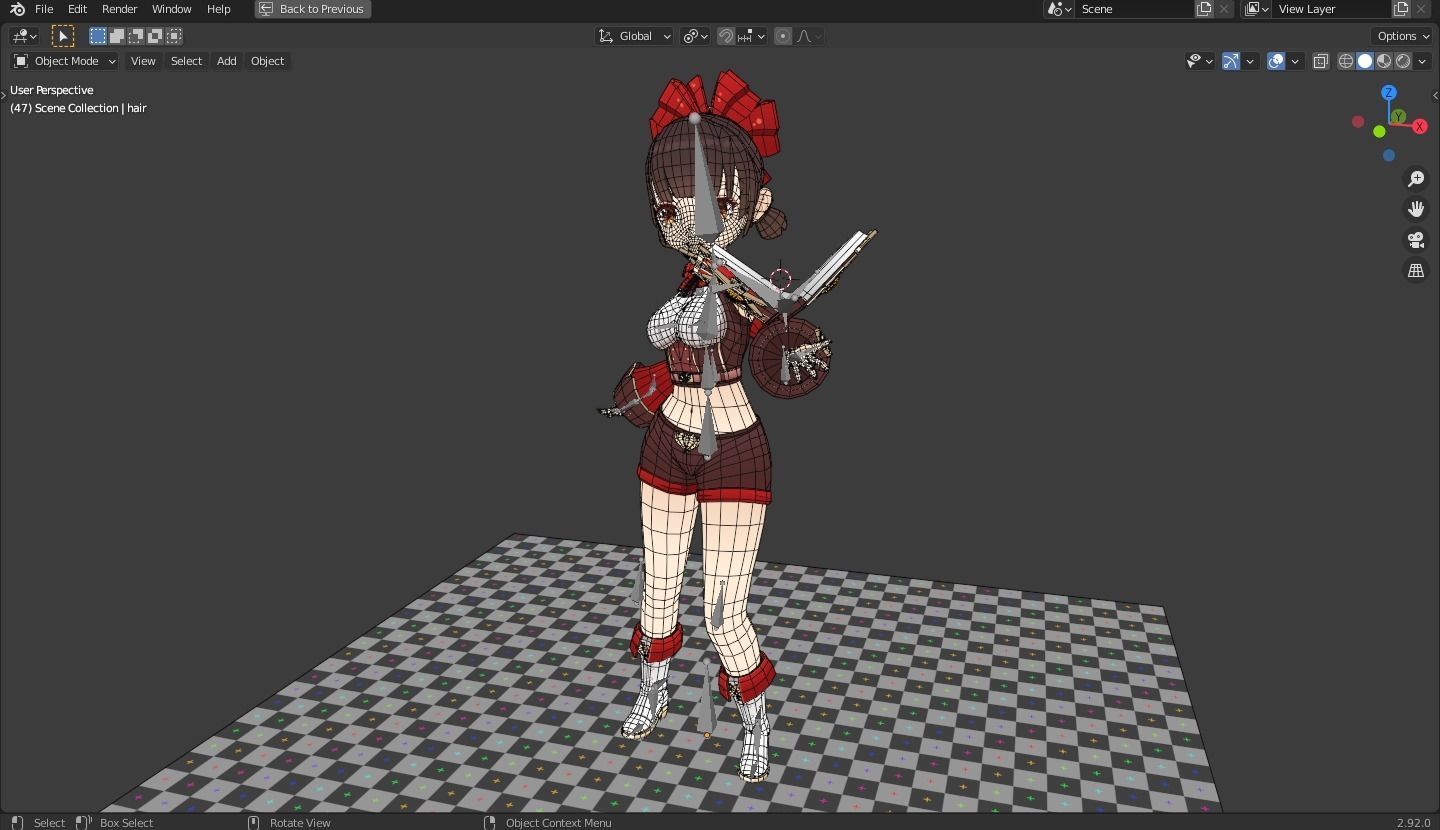Choose Extend selection mode icon
Viewport: 1440px width, 830px height.
[x=117, y=36]
